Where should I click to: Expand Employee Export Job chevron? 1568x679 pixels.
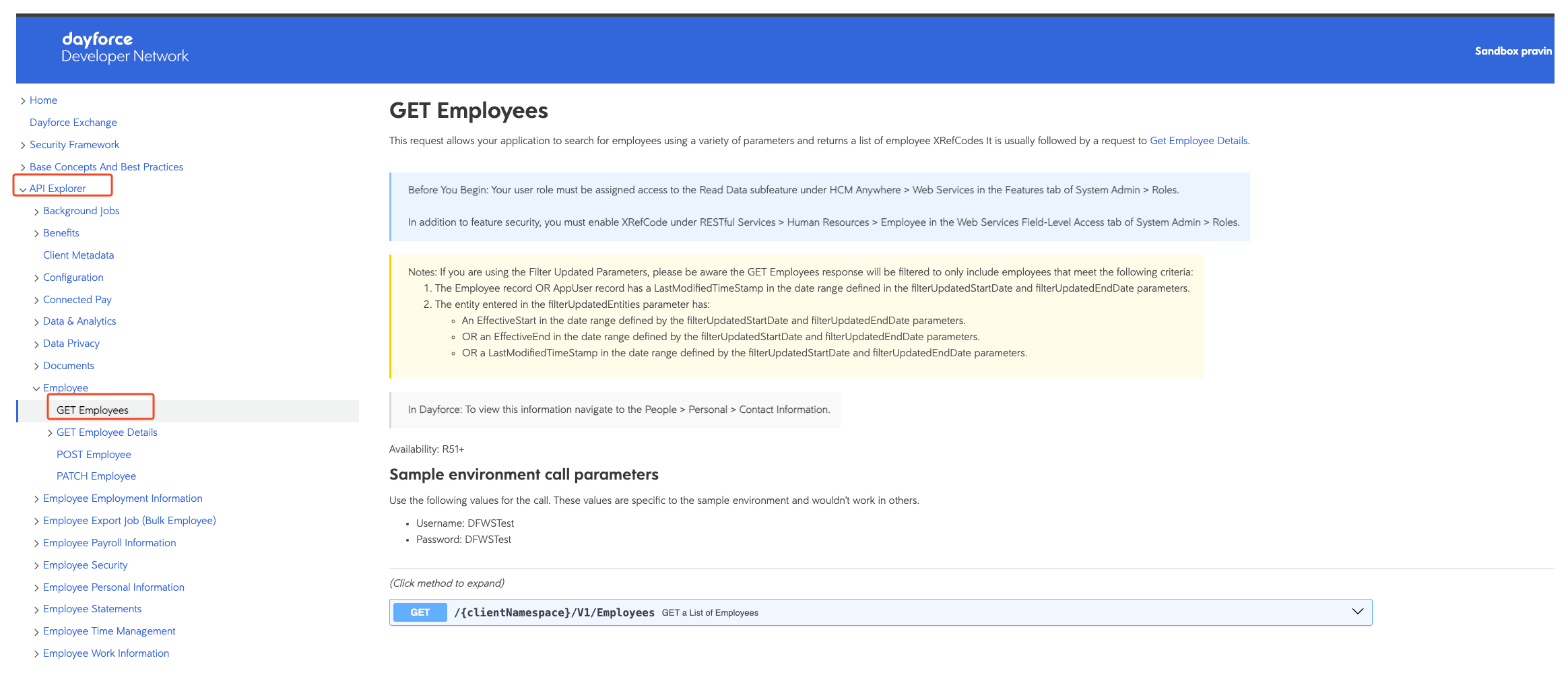coord(36,521)
